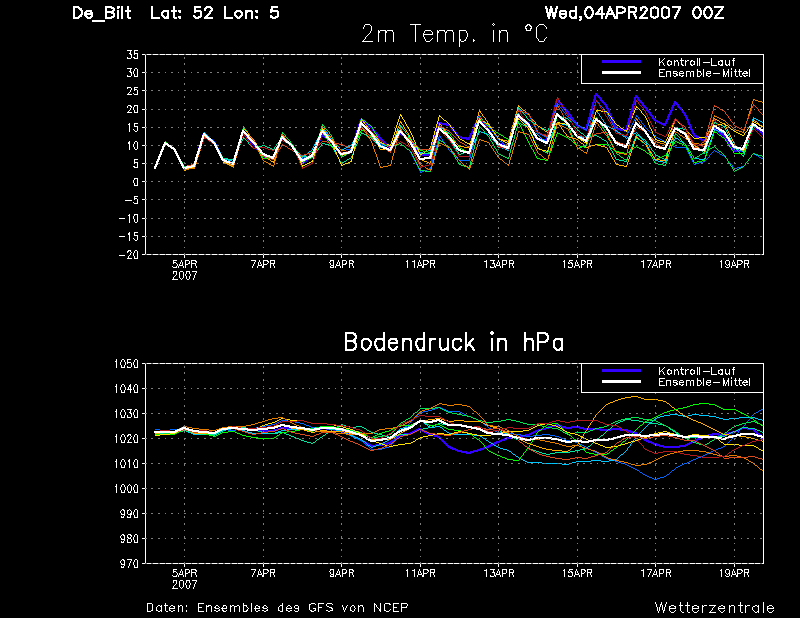Click the blue Kontroll-Lauf swatch in pressure legend
Image resolution: width=800 pixels, height=618 pixels.
pyautogui.click(x=621, y=371)
